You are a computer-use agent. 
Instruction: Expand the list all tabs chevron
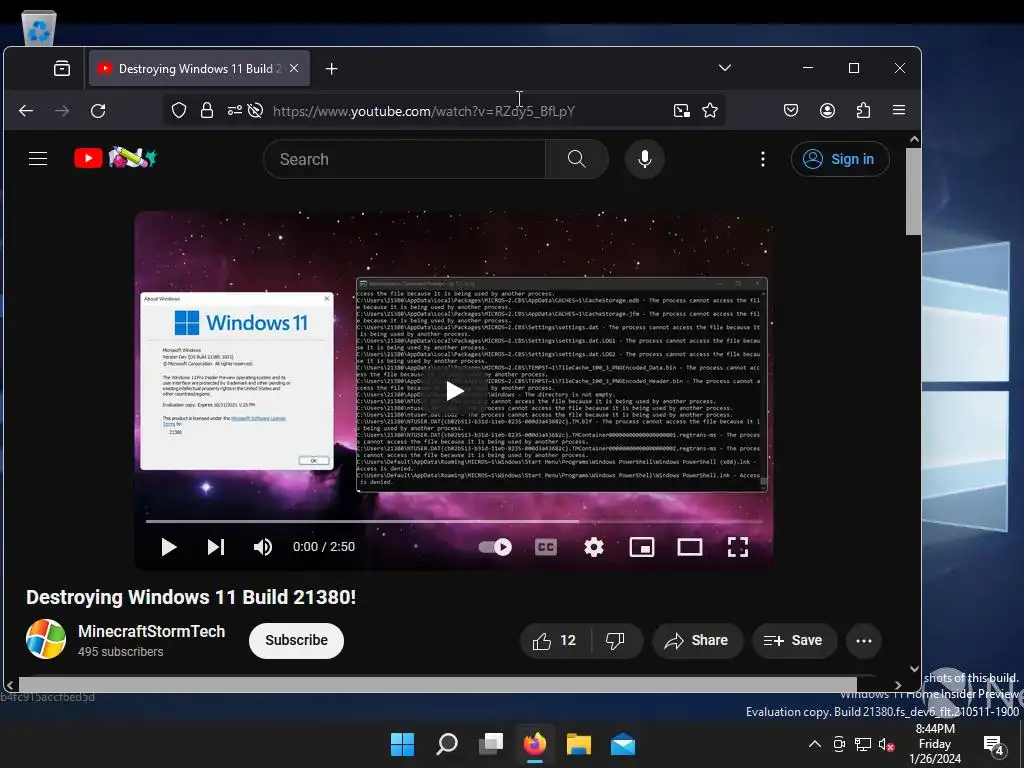(x=725, y=68)
